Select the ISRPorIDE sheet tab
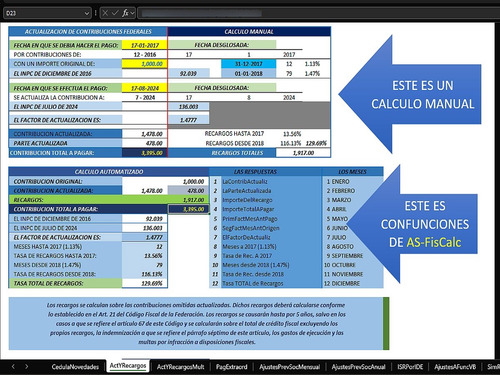500x375 pixels. pyautogui.click(x=410, y=367)
